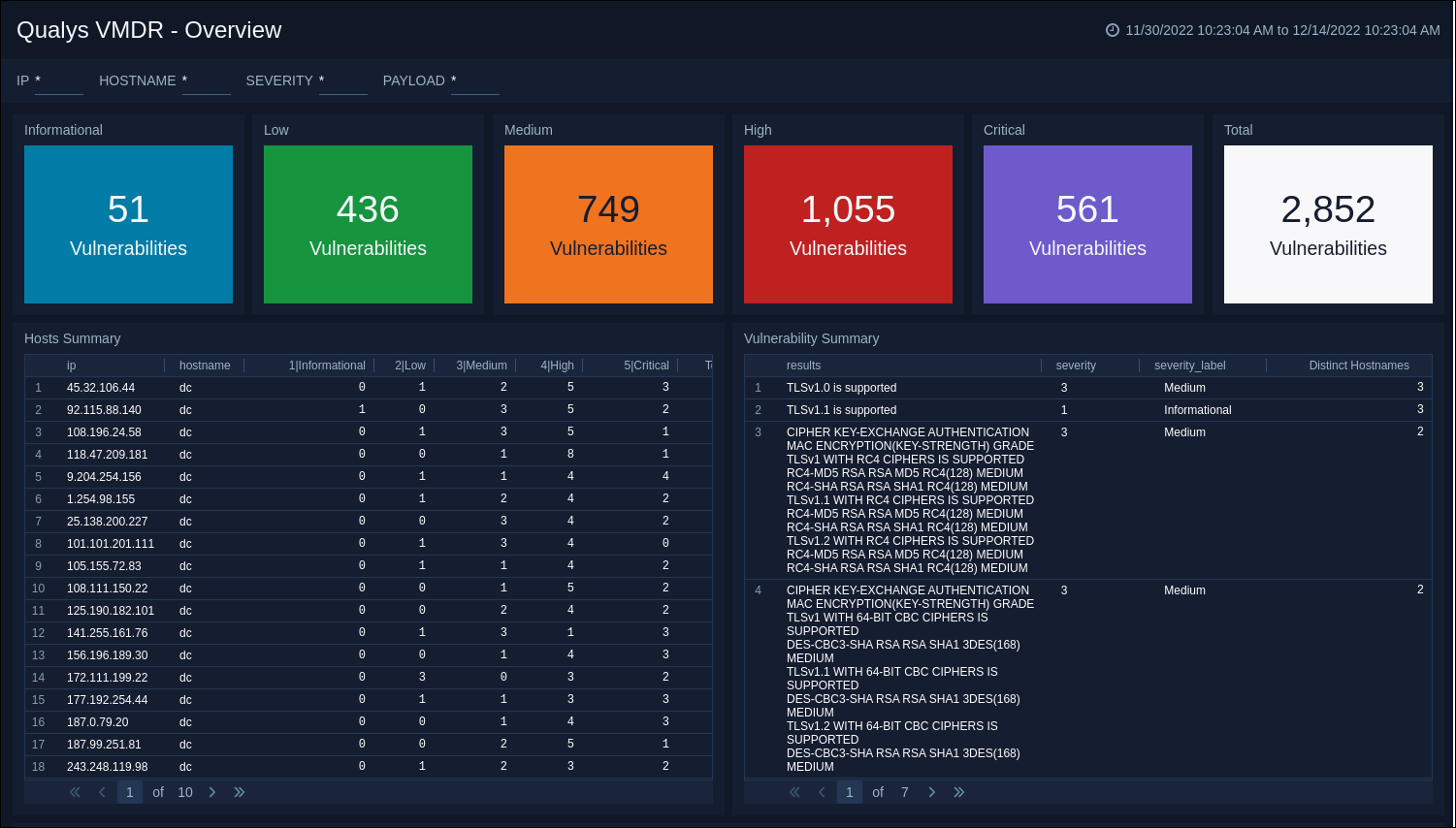This screenshot has height=828, width=1456.
Task: Jump to the last page of Vulnerability Summary
Action: 959,792
